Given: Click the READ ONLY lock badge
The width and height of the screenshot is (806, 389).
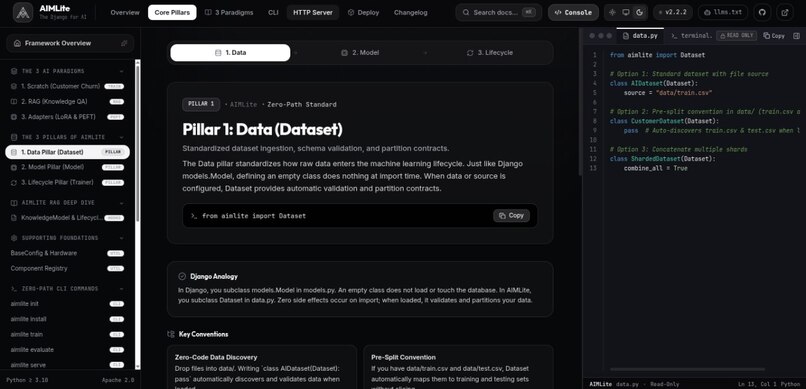Looking at the screenshot, I should click(x=737, y=35).
